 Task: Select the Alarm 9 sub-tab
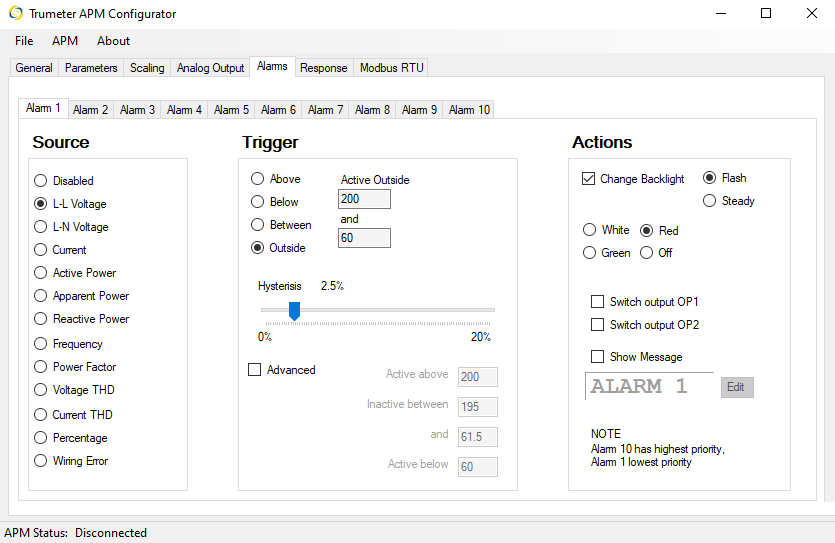tap(419, 110)
